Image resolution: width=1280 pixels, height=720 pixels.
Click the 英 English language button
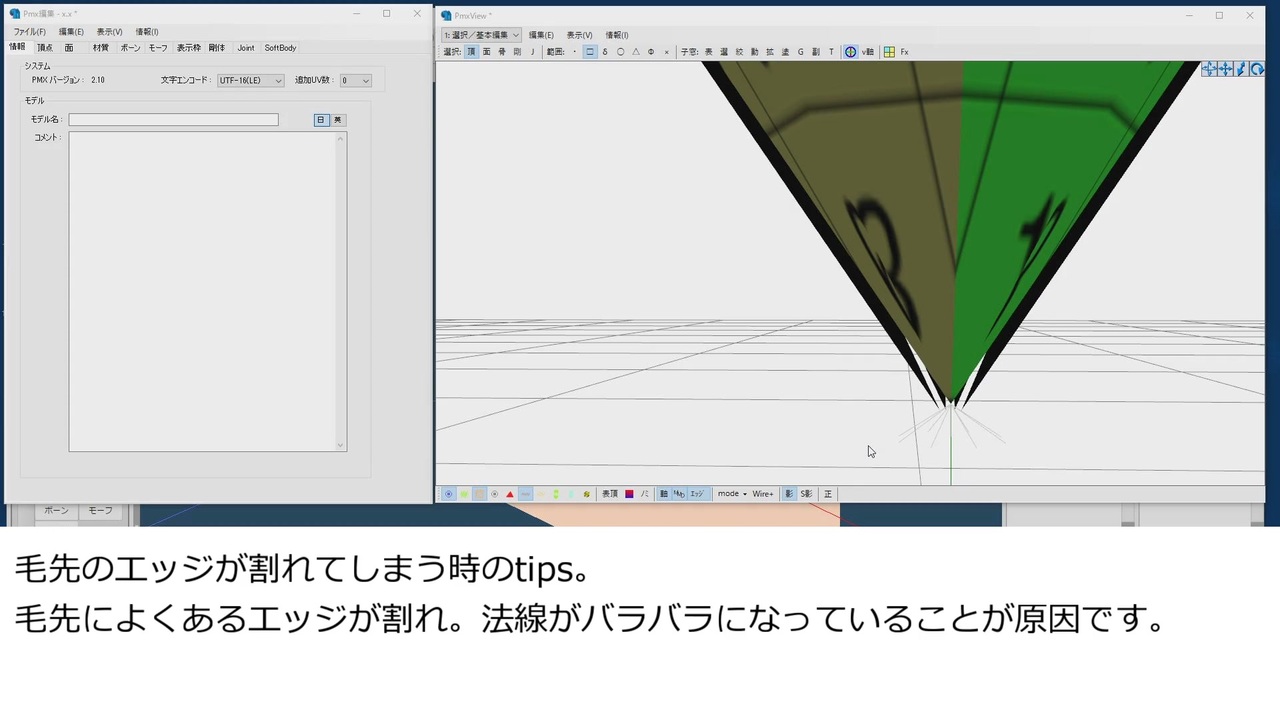coord(338,120)
